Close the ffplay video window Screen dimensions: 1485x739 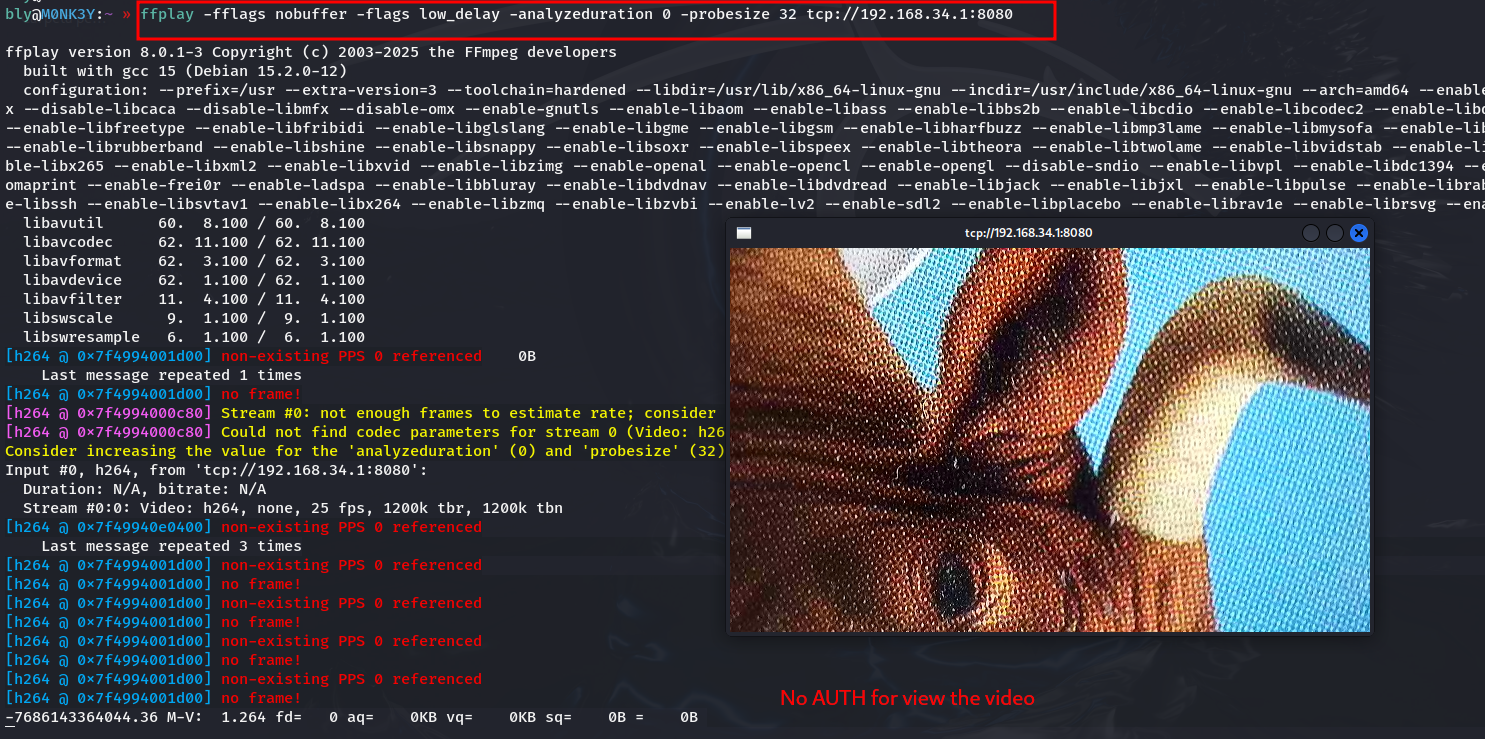(1358, 233)
